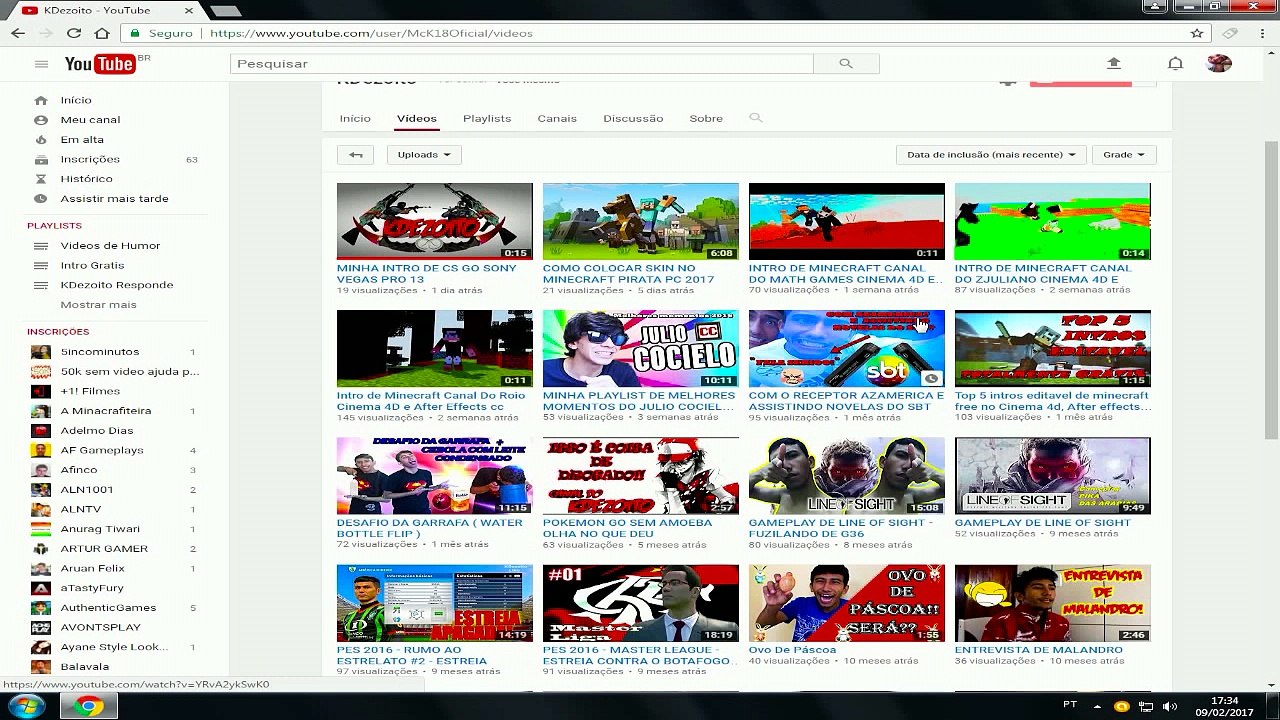The width and height of the screenshot is (1280, 720).
Task: Open Julio Cocielo playlist video thumbnail
Action: coord(640,348)
